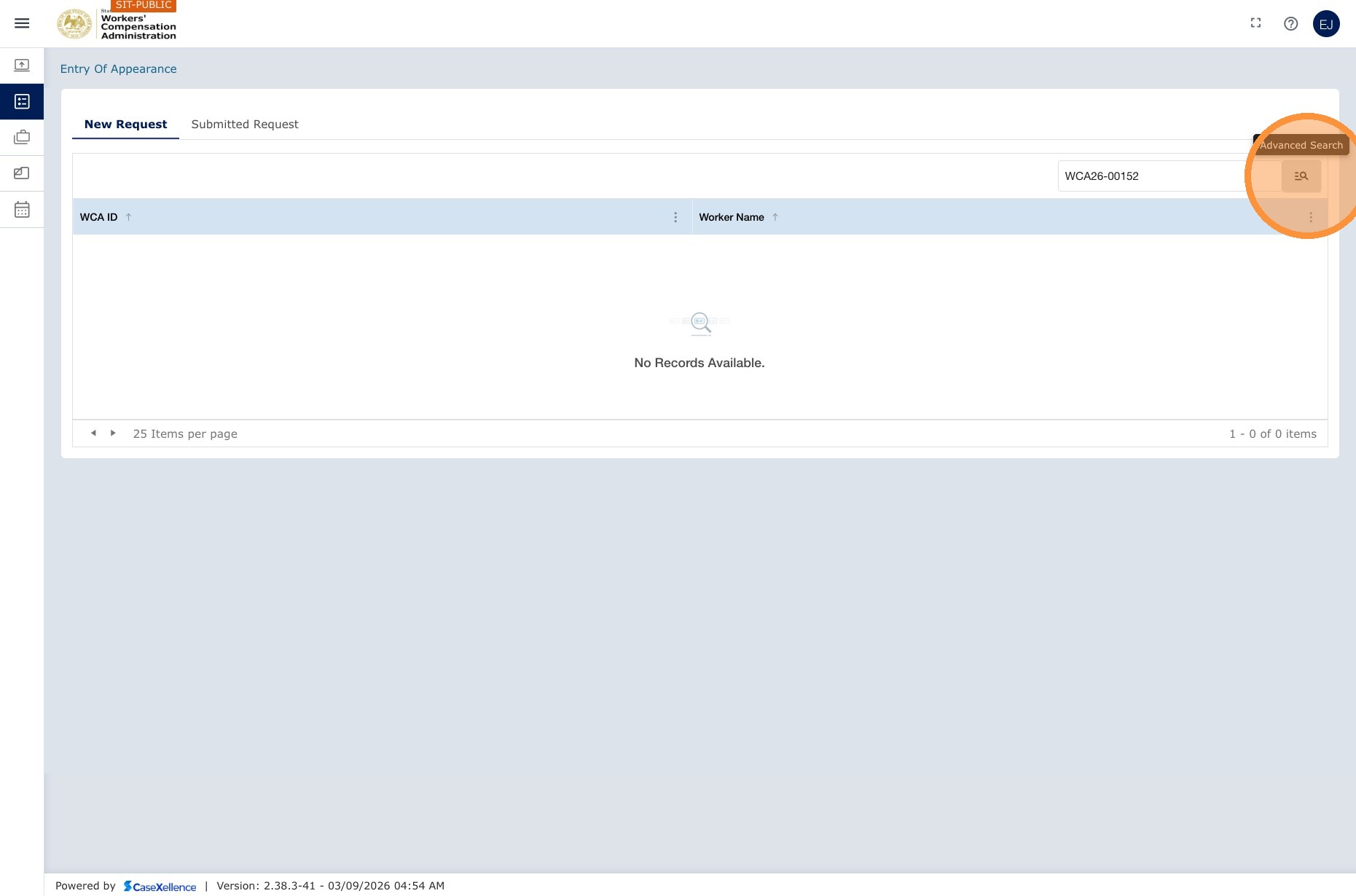Click the Advanced Search icon button
Image resolution: width=1356 pixels, height=896 pixels.
coord(1301,176)
